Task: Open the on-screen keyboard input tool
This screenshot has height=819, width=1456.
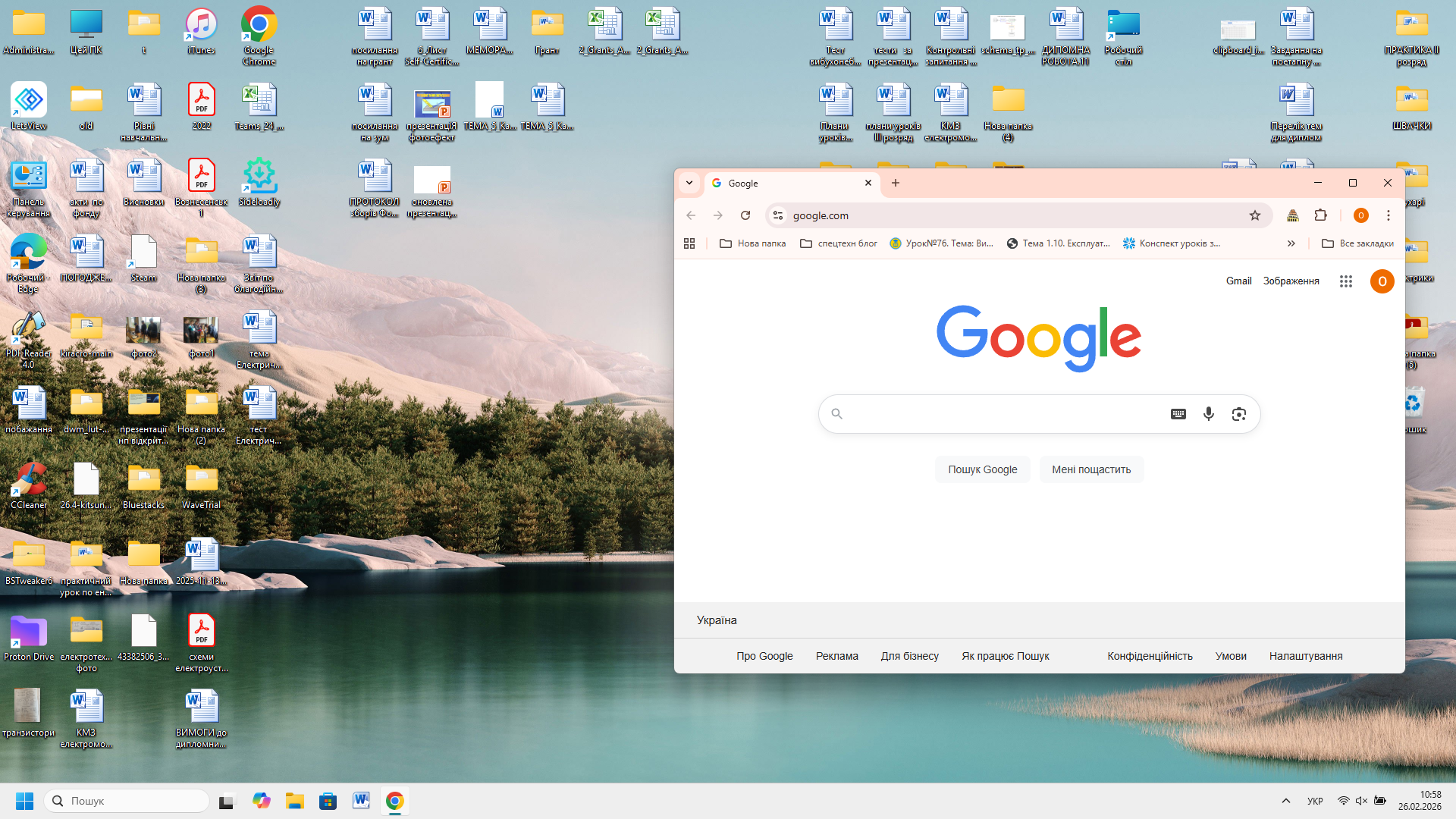Action: click(x=1178, y=414)
